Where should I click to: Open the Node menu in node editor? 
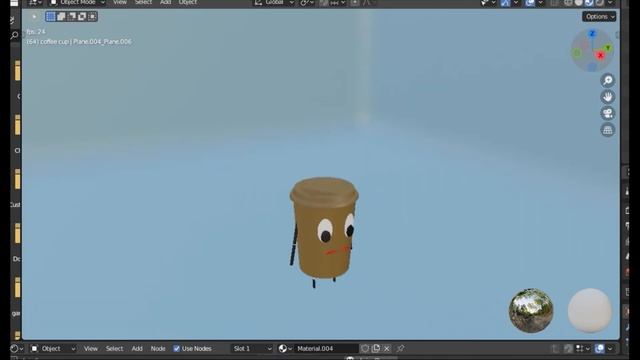pyautogui.click(x=158, y=349)
